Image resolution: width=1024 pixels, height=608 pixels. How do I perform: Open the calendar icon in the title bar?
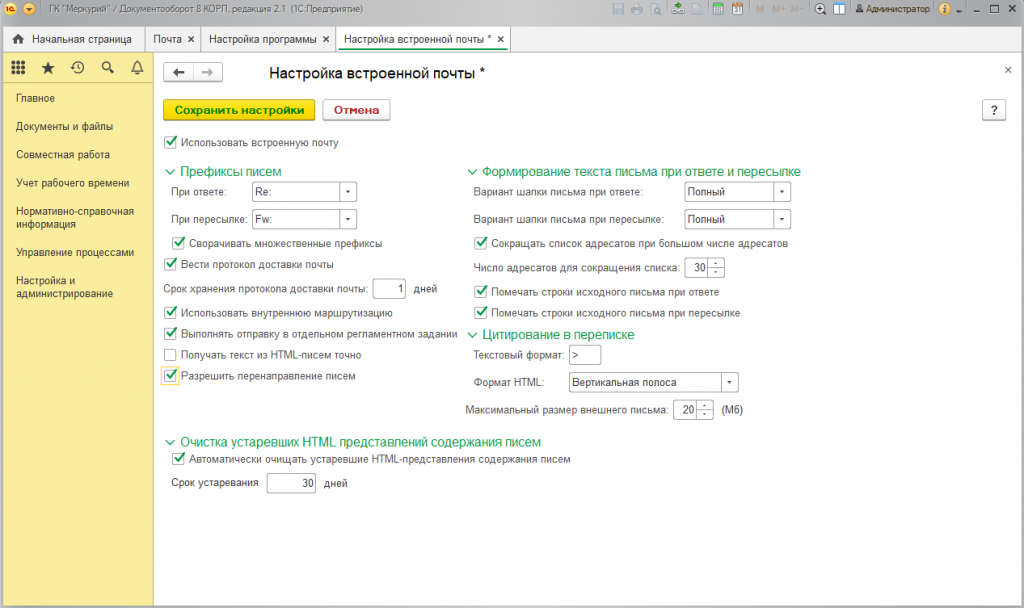737,9
